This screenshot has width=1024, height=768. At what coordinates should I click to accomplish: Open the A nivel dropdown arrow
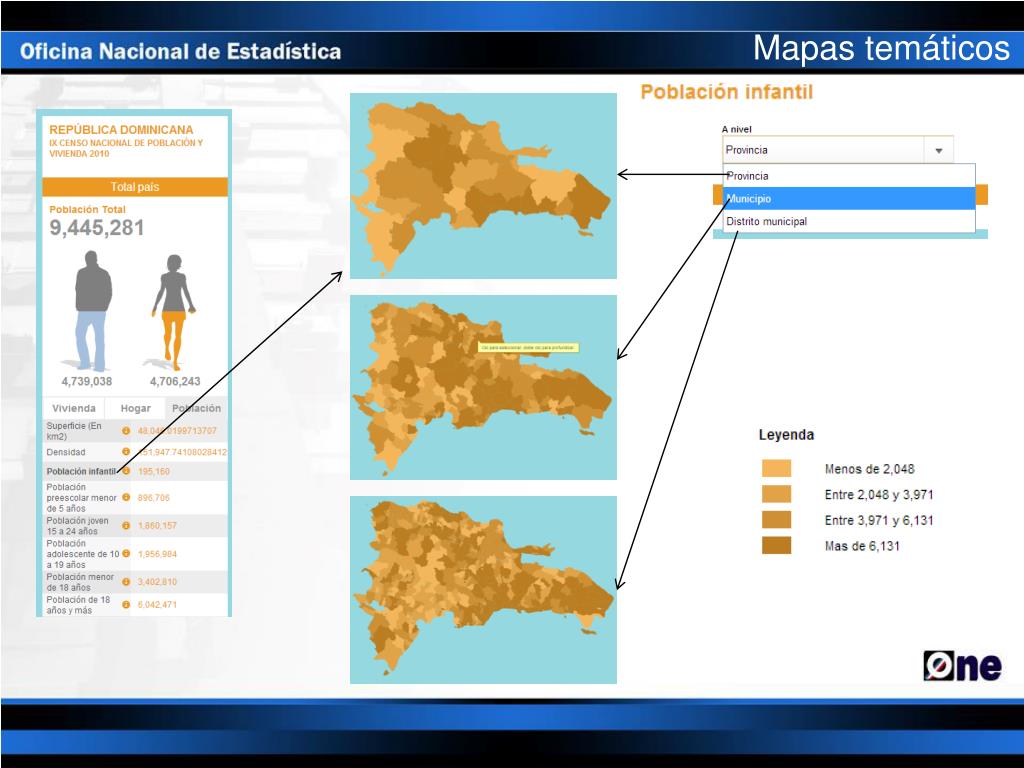[x=938, y=150]
